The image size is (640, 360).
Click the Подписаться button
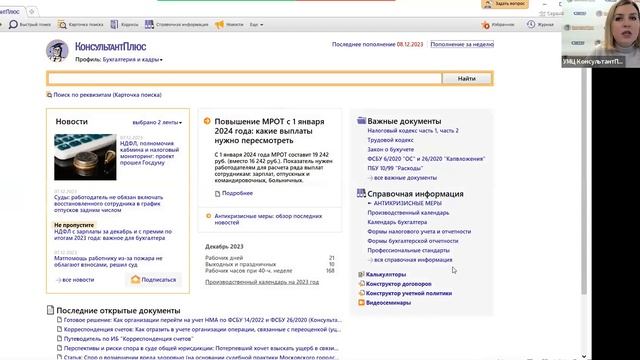153,280
